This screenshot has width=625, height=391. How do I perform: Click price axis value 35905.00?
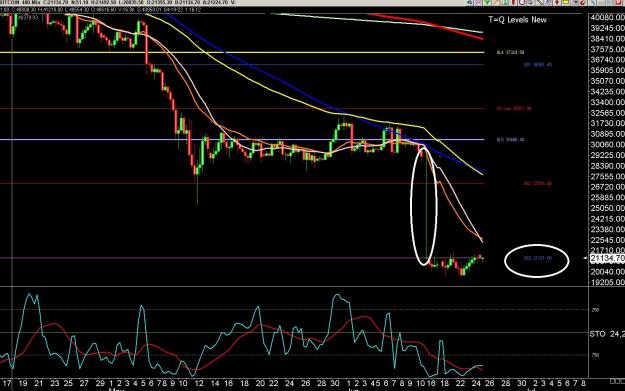click(607, 71)
